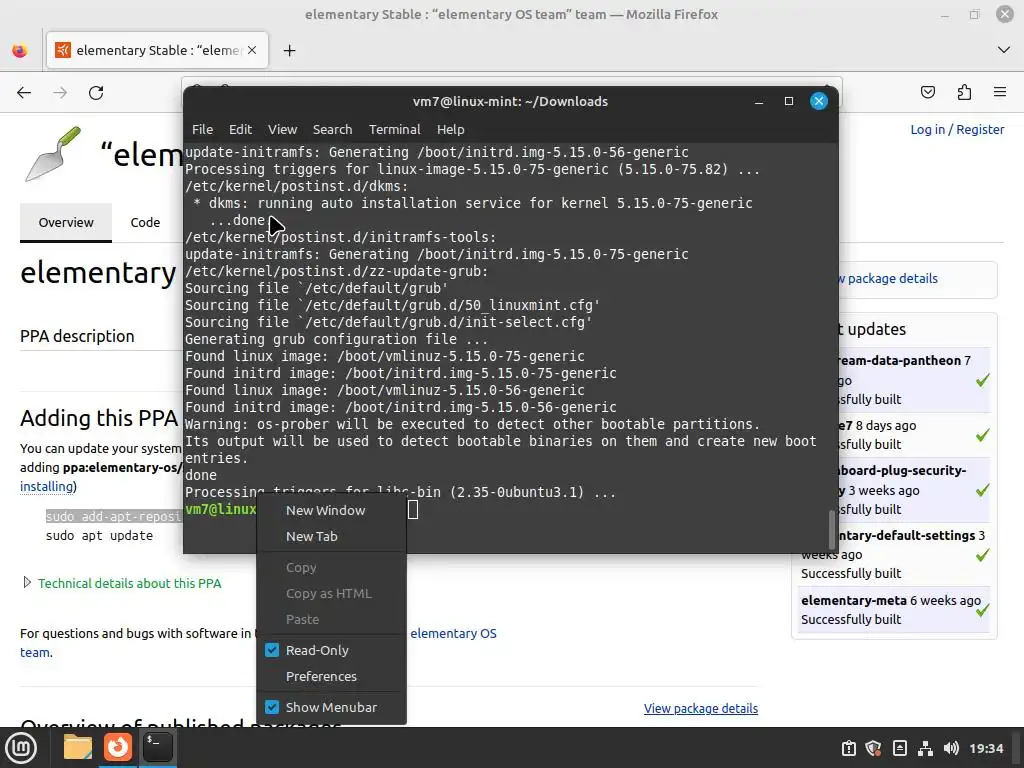Open the Firefox Extensions menu
Viewport: 1024px width, 768px height.
point(964,92)
